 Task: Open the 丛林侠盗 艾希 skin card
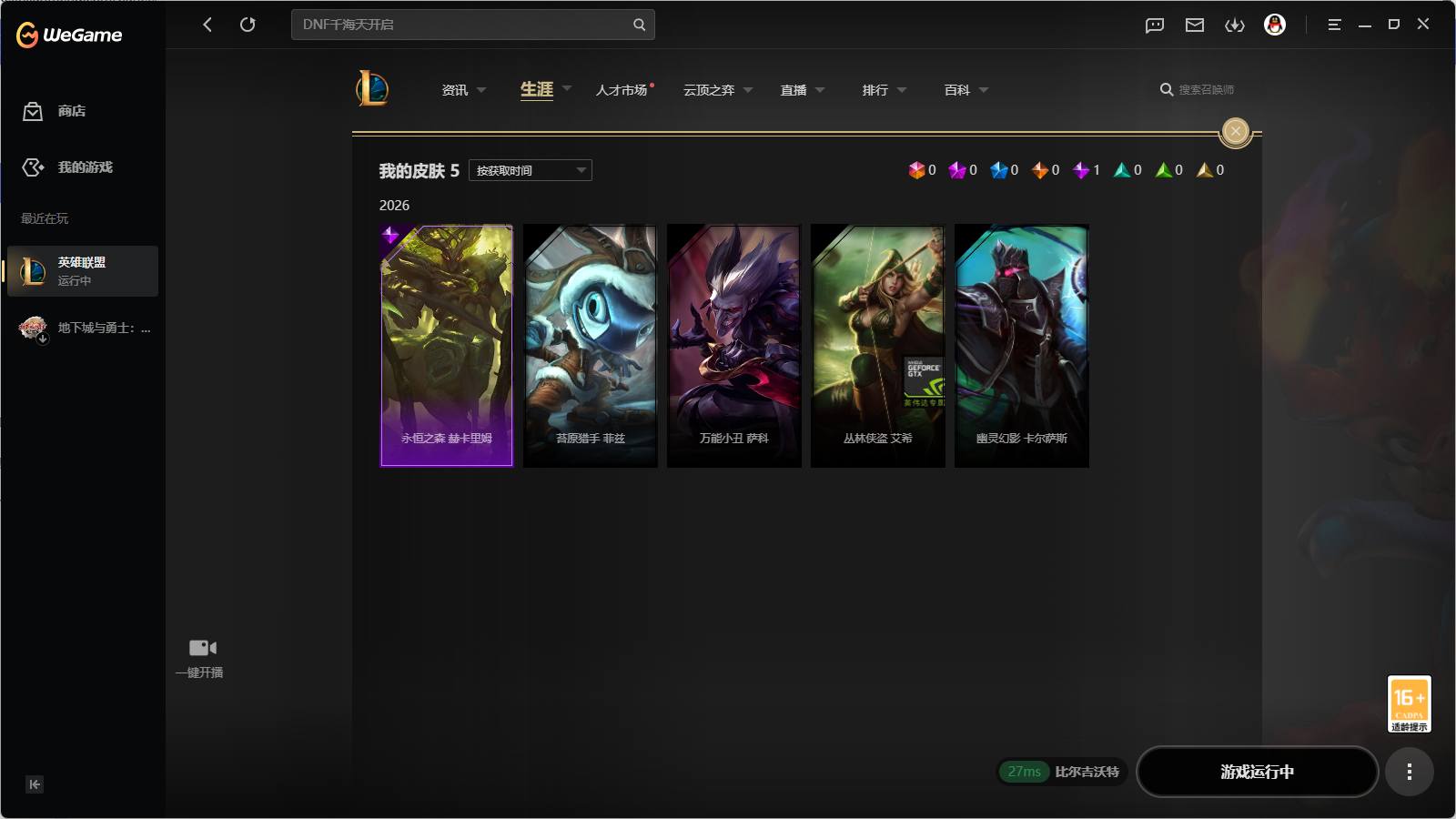coord(878,346)
